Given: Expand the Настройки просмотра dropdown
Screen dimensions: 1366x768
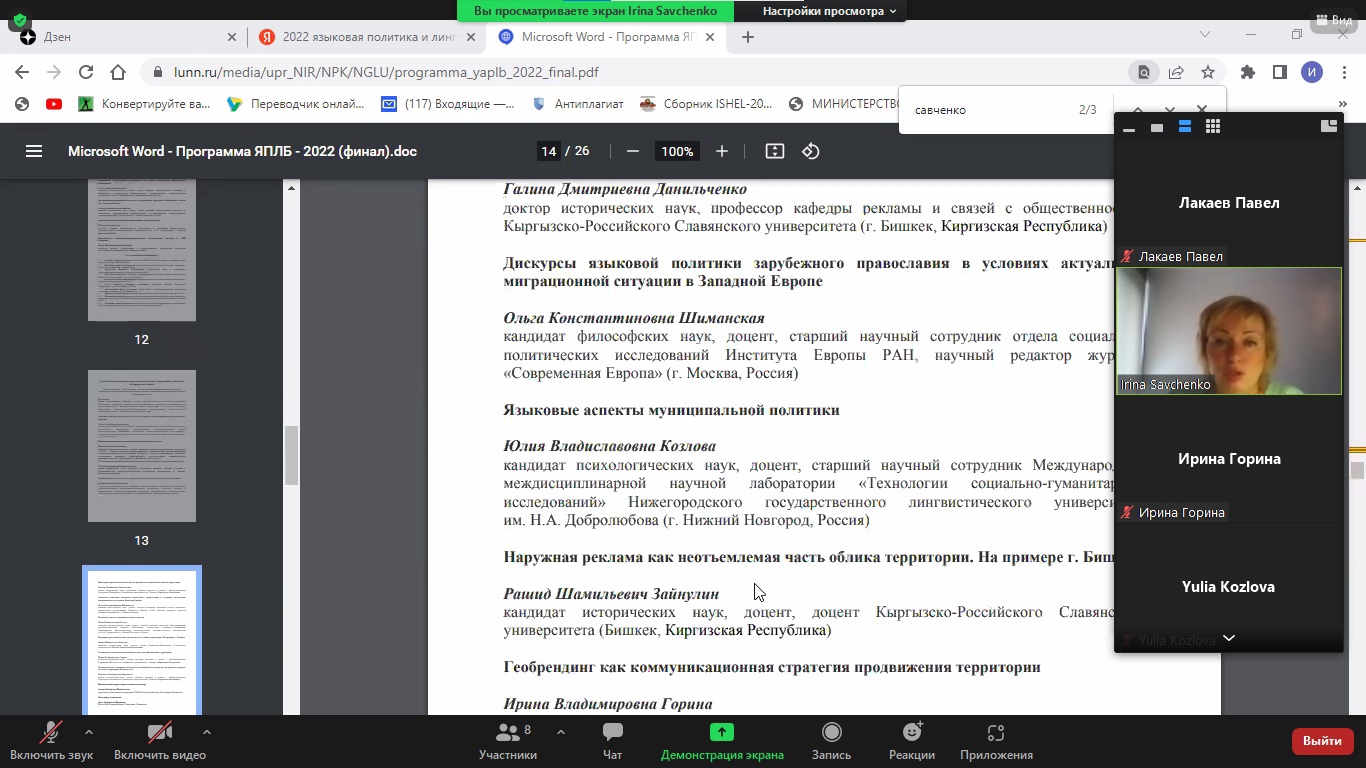Looking at the screenshot, I should pos(829,11).
